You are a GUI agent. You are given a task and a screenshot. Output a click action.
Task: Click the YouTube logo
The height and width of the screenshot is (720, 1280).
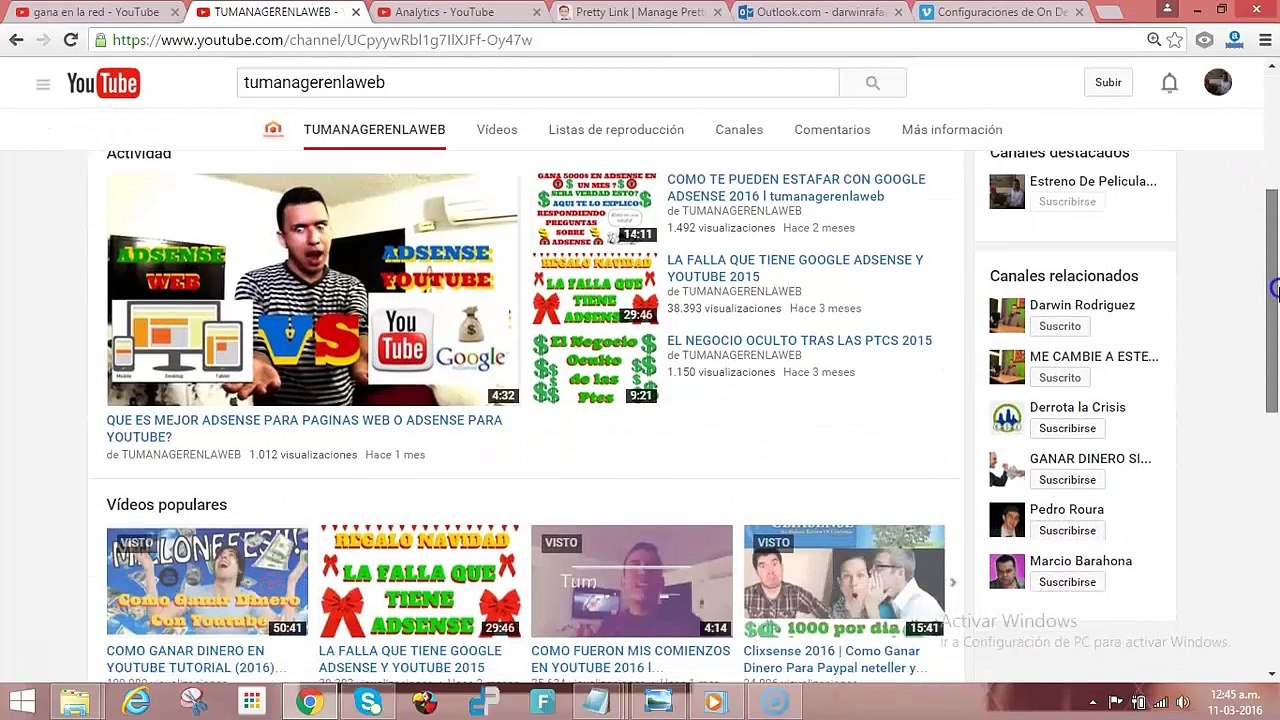click(103, 84)
